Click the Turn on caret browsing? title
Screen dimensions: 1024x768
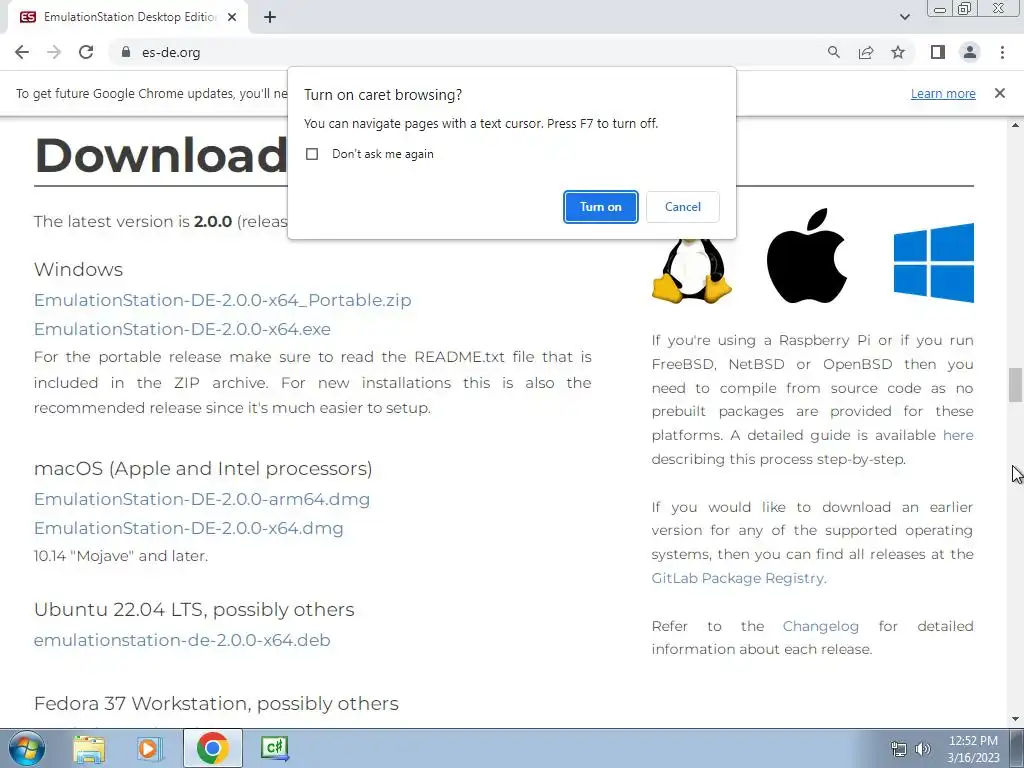[383, 95]
